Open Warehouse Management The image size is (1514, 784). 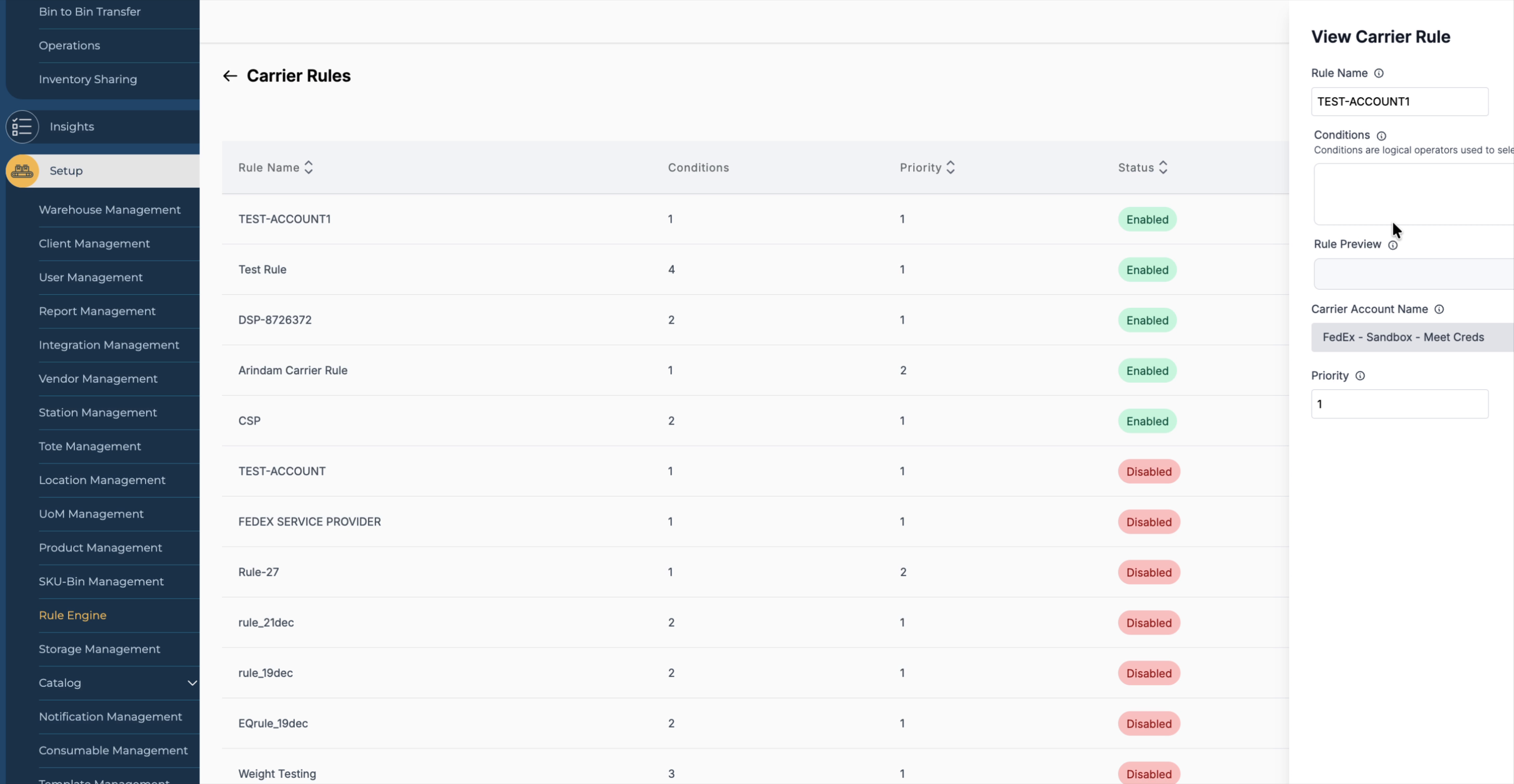tap(109, 210)
